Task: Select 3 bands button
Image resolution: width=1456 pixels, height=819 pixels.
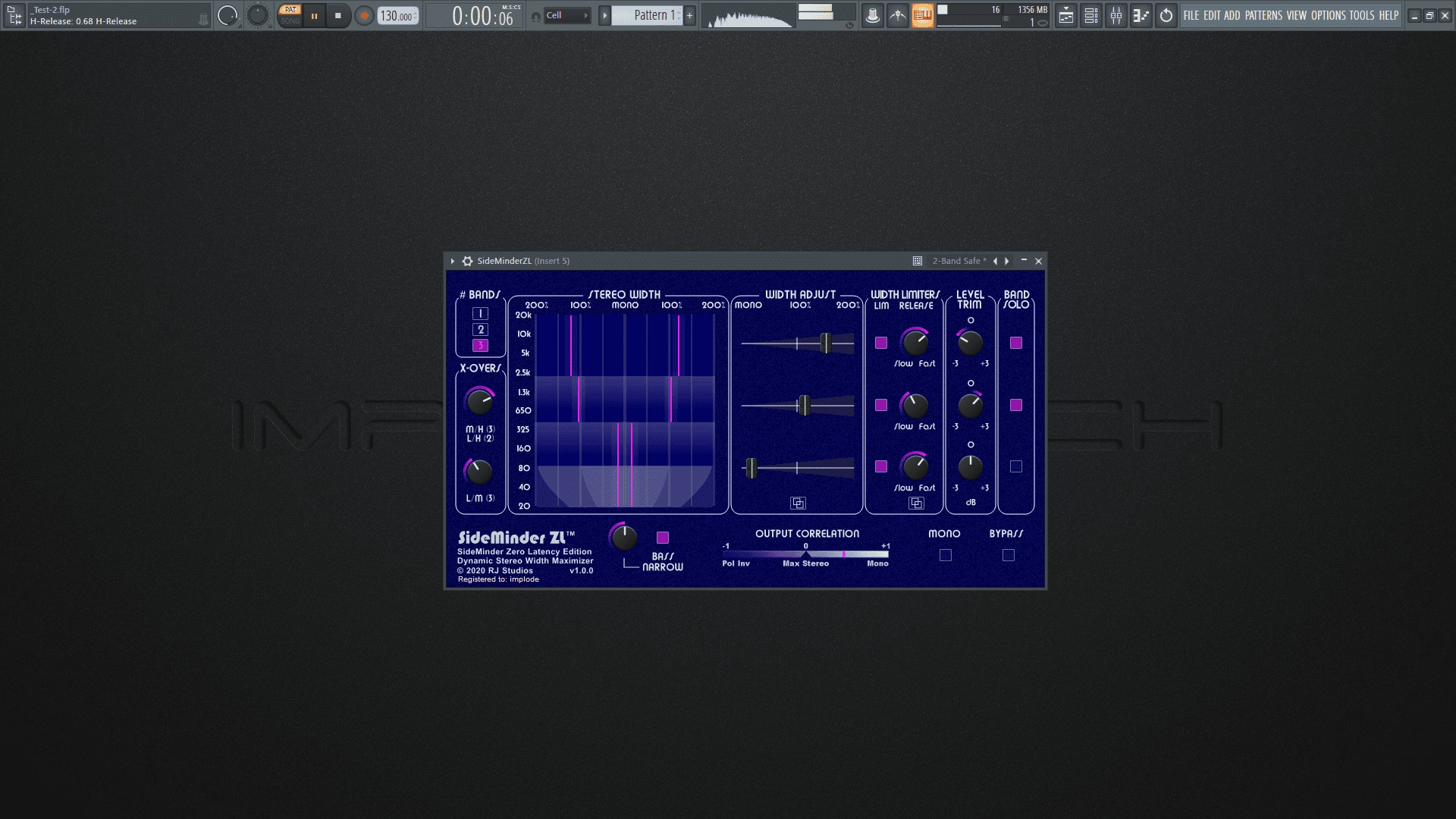Action: (x=480, y=345)
